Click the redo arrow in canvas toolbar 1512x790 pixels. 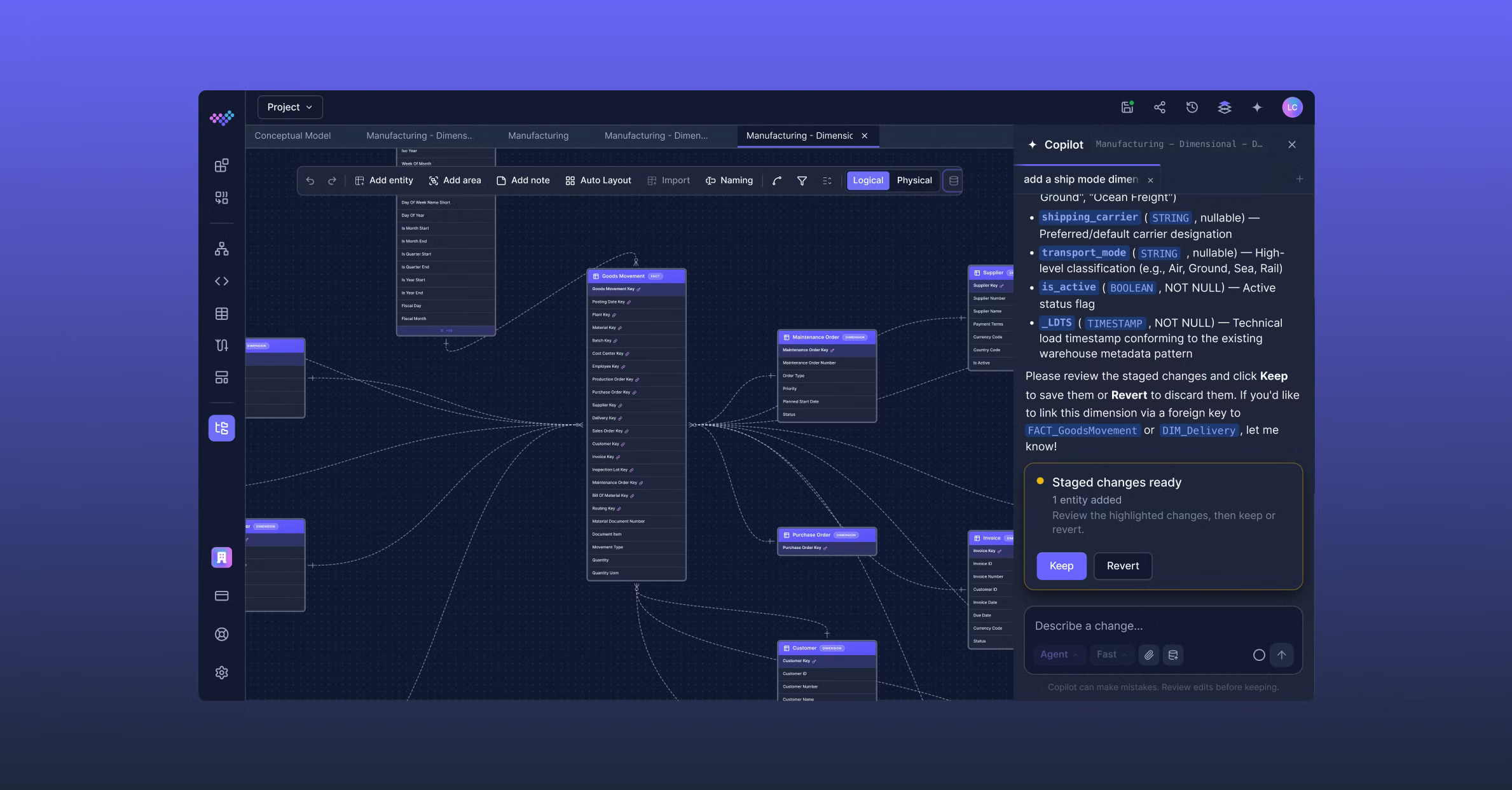coord(332,181)
